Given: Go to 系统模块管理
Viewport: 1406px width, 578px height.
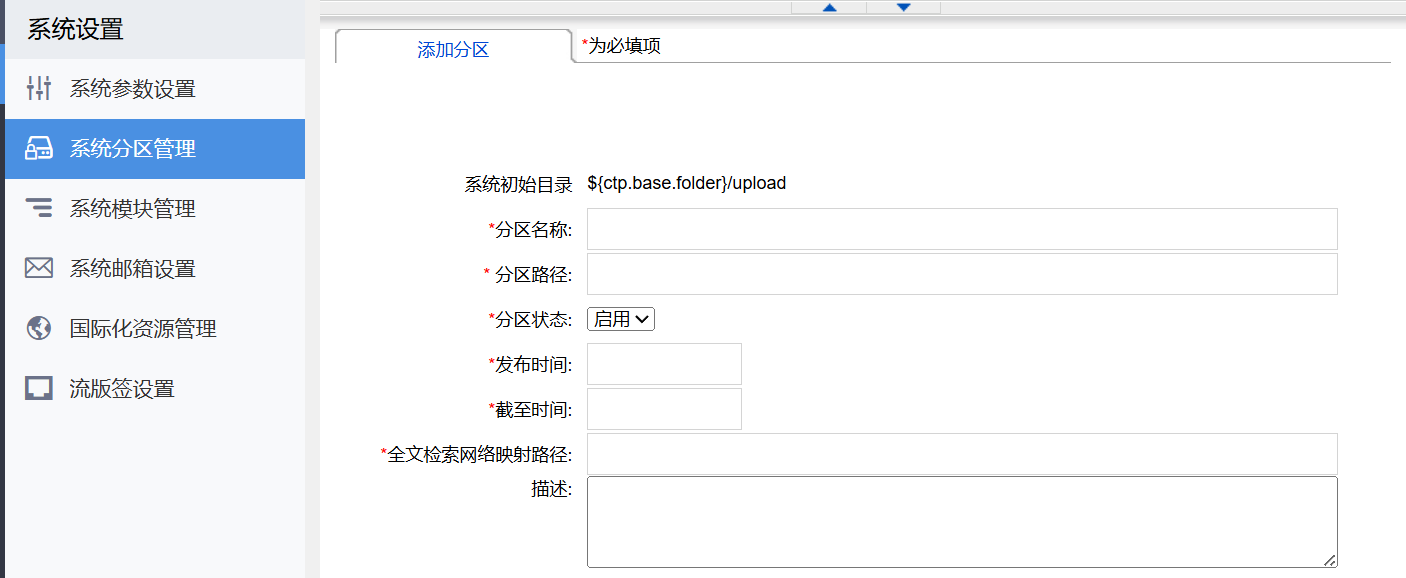Looking at the screenshot, I should [x=155, y=209].
